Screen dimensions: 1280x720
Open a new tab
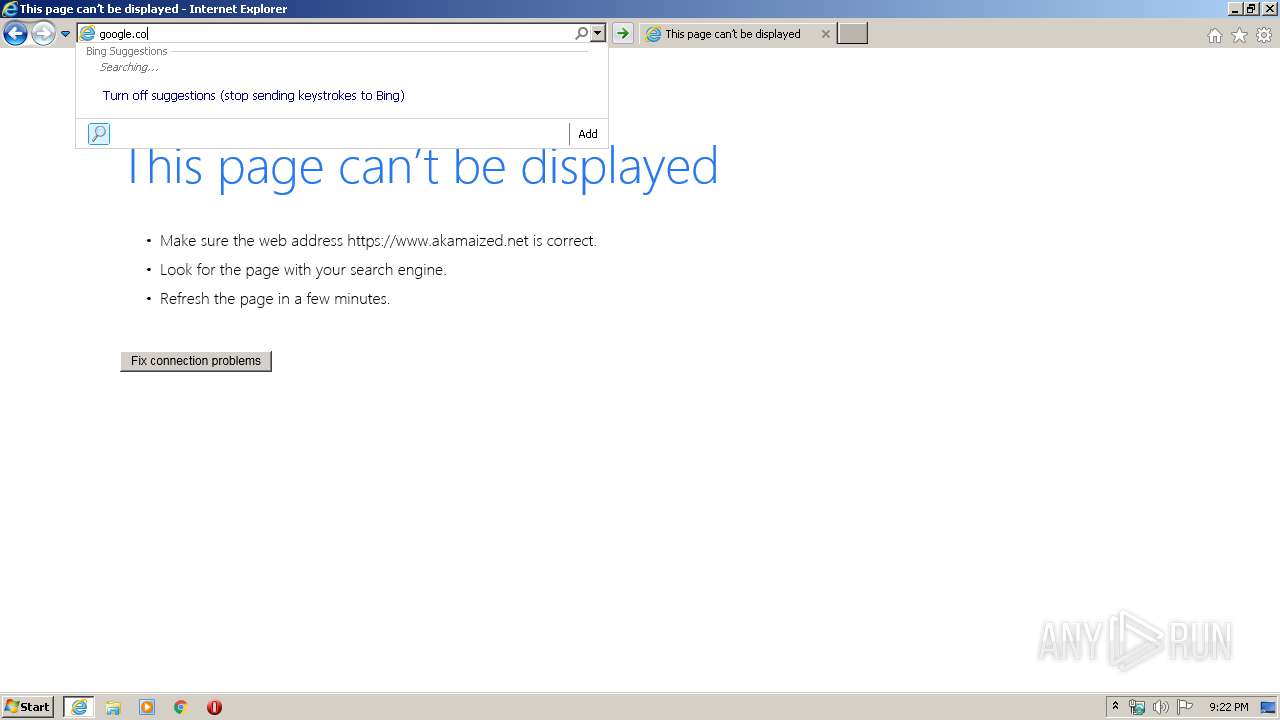click(852, 34)
